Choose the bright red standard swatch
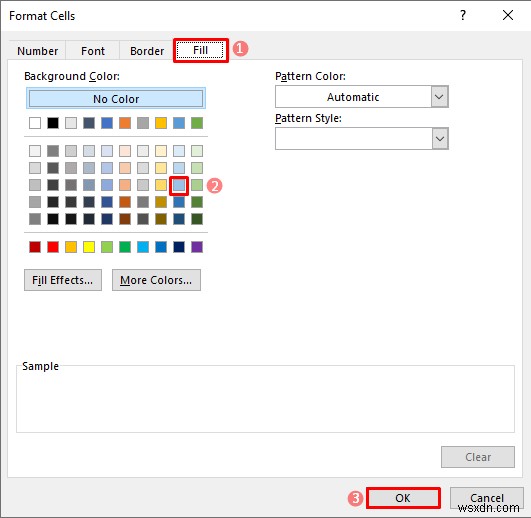Screen dimensions: 531x518 click(x=53, y=247)
